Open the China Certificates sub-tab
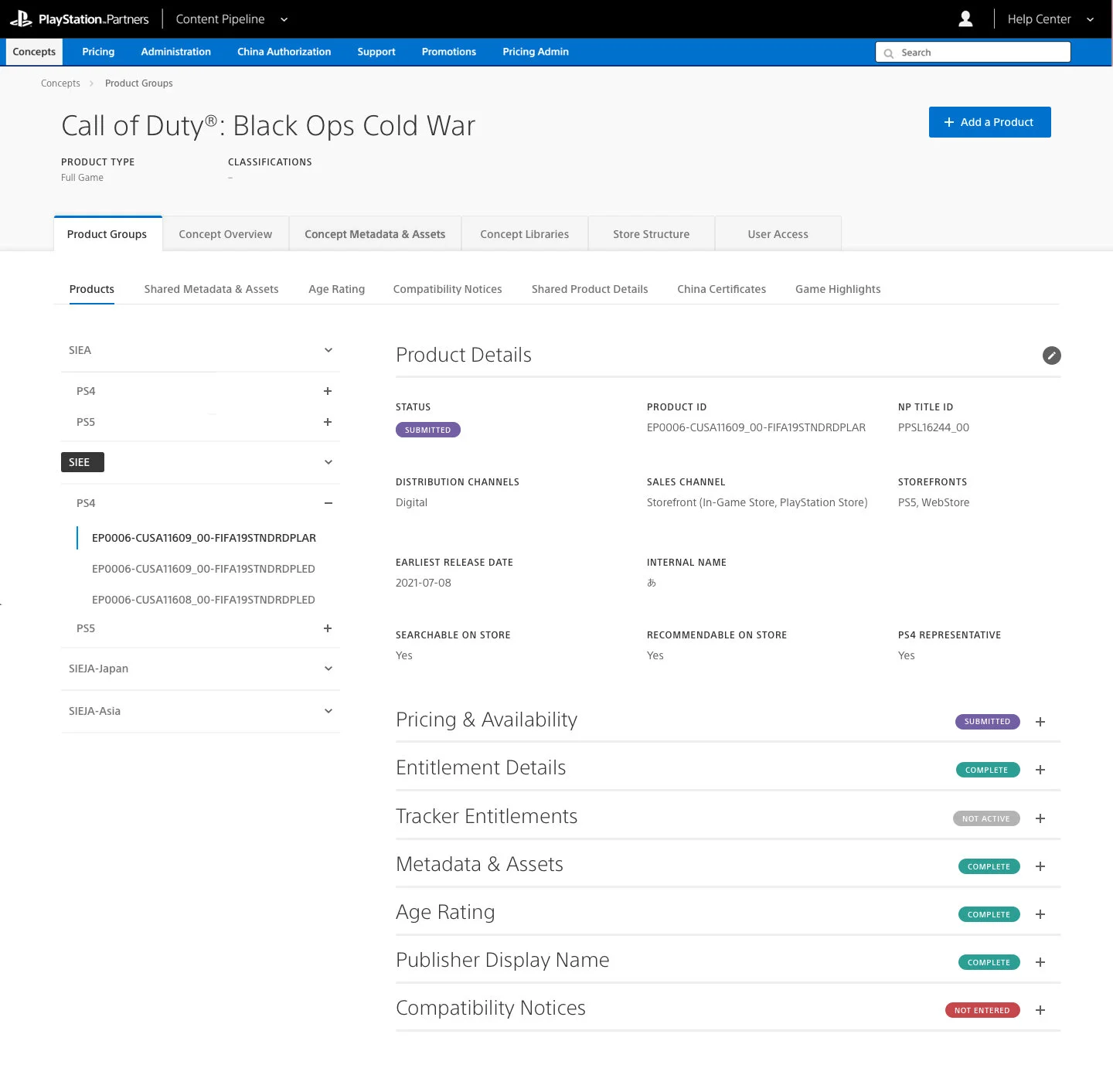 (722, 289)
